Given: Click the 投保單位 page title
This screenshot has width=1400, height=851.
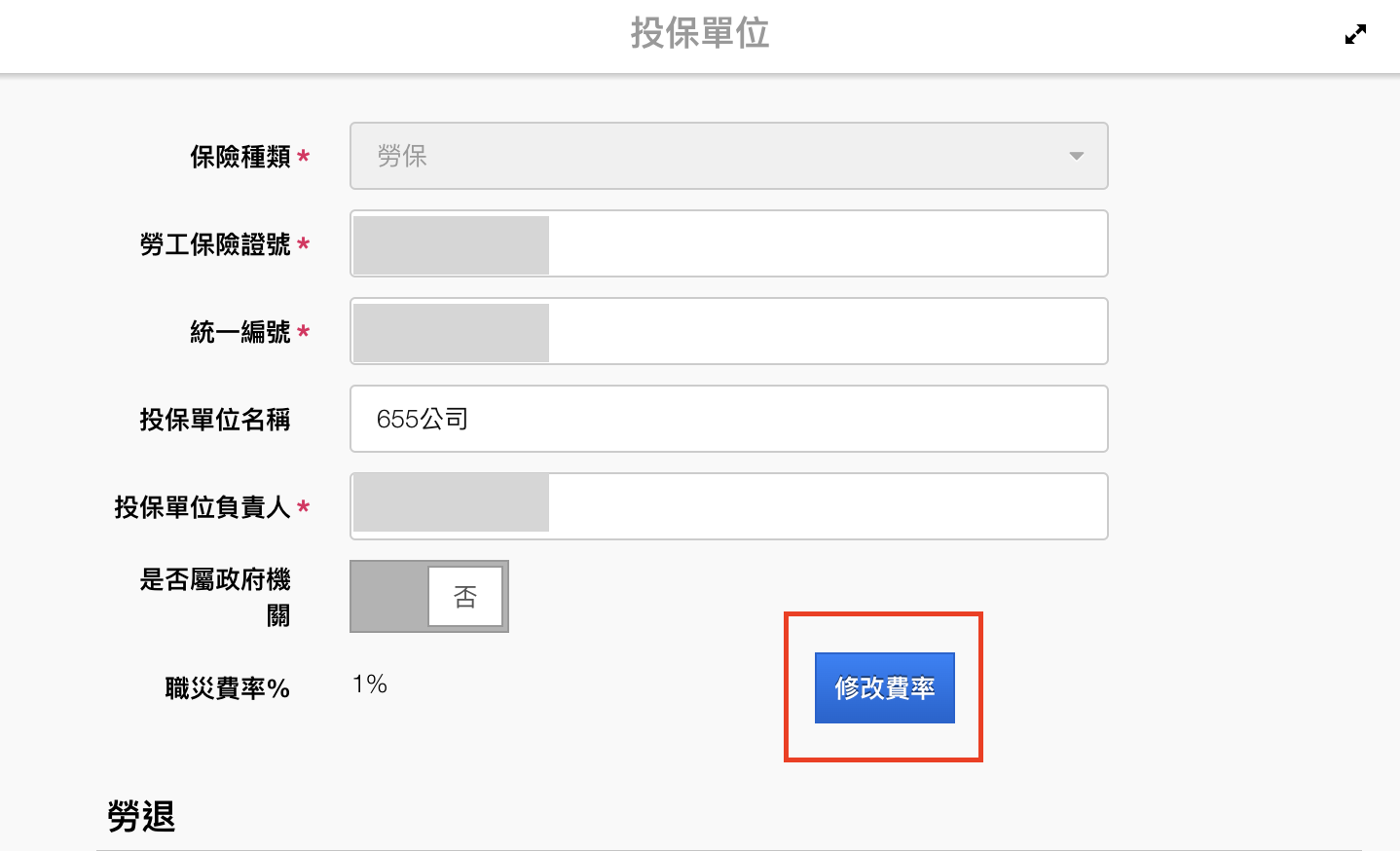Looking at the screenshot, I should point(699,33).
